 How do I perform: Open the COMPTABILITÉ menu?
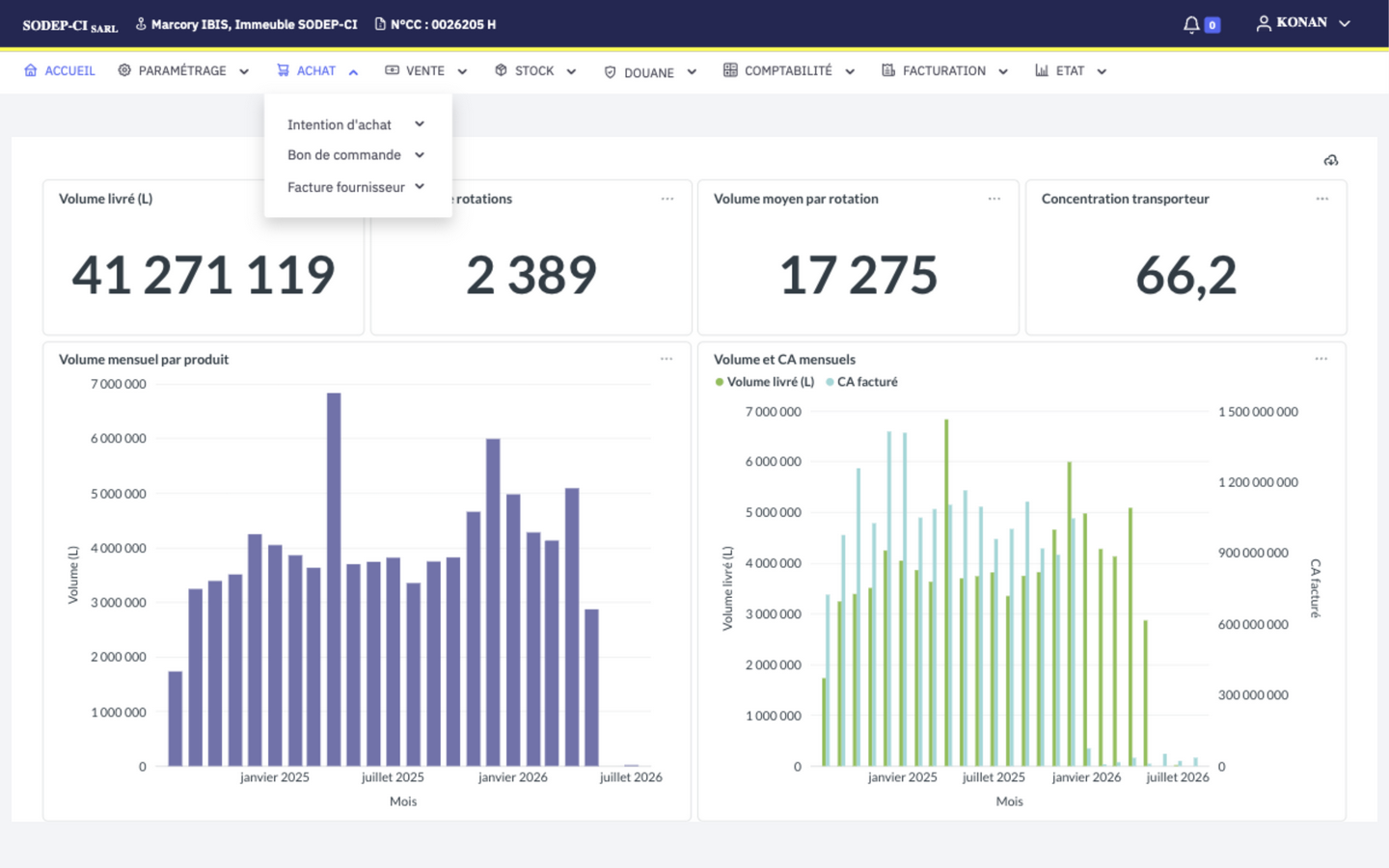[x=789, y=70]
